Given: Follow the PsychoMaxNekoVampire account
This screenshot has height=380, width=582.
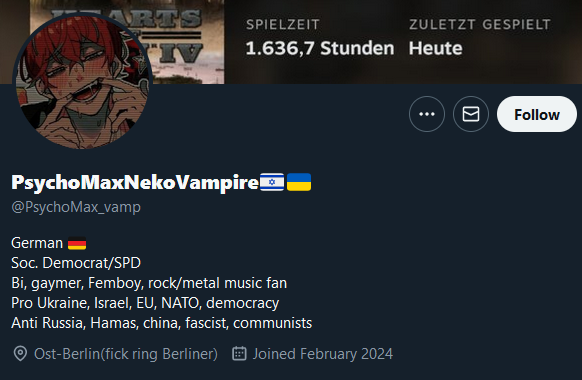Looking at the screenshot, I should coord(537,114).
